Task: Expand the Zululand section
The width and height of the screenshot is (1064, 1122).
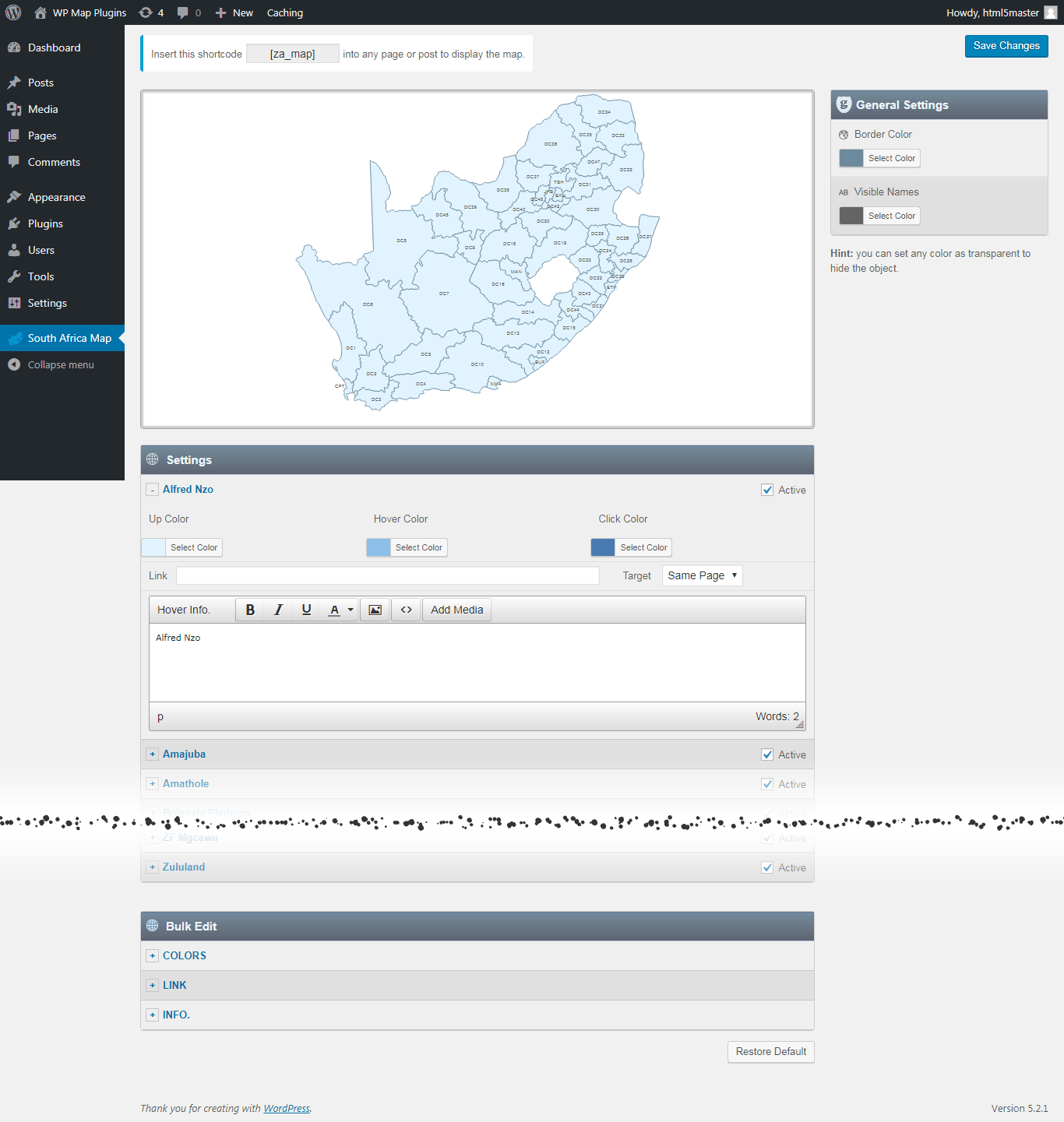Action: point(153,867)
